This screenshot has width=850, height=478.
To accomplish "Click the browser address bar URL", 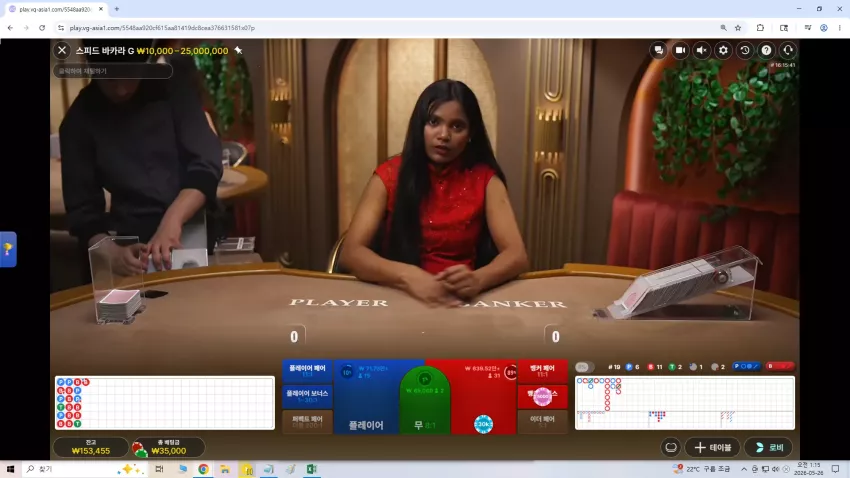I will [x=162, y=28].
